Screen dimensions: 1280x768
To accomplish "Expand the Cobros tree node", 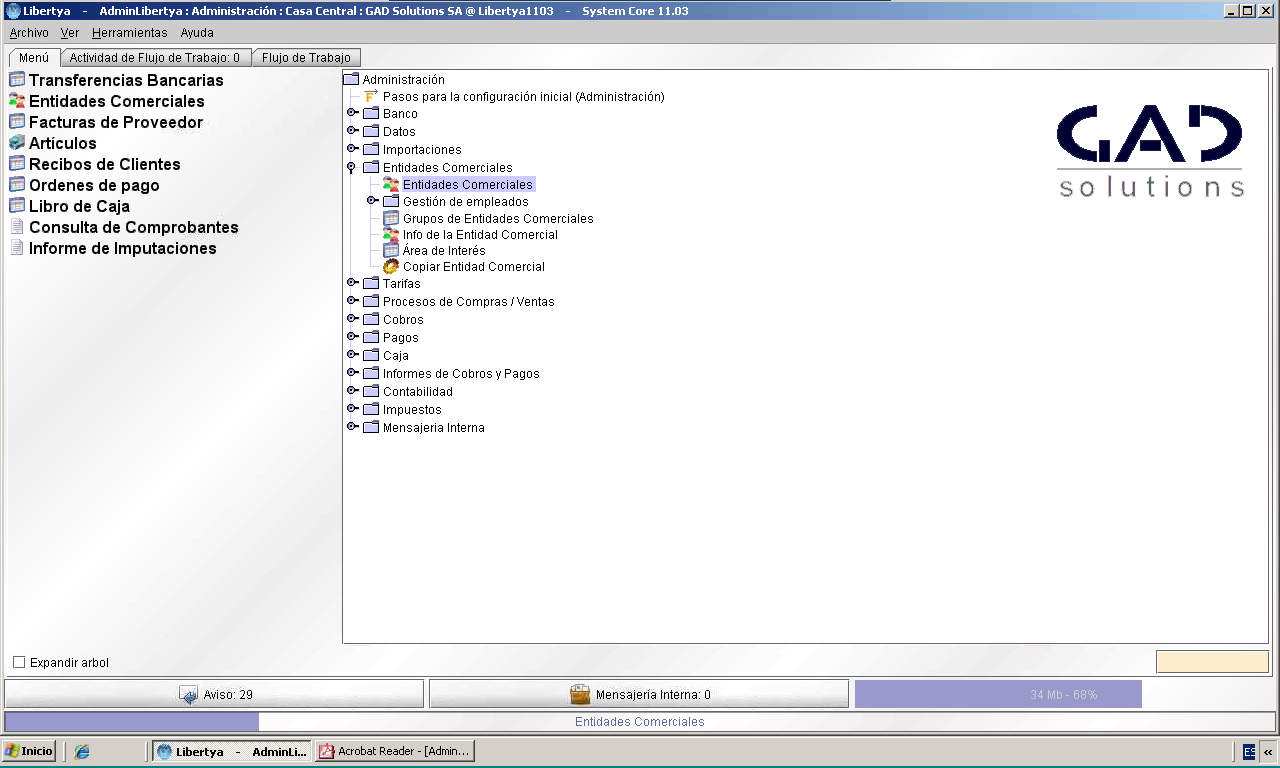I will [x=352, y=319].
